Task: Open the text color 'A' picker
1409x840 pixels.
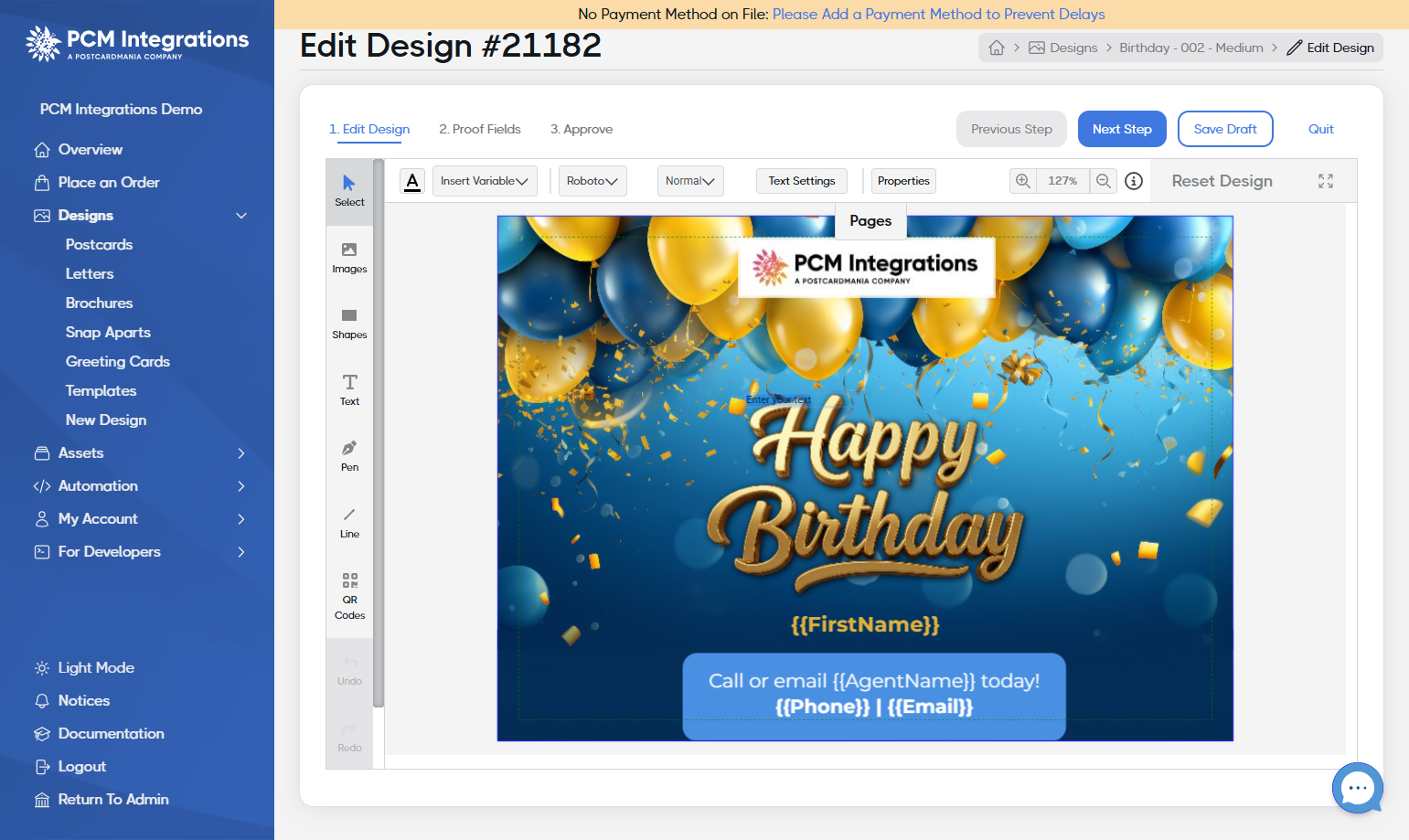Action: (x=412, y=181)
